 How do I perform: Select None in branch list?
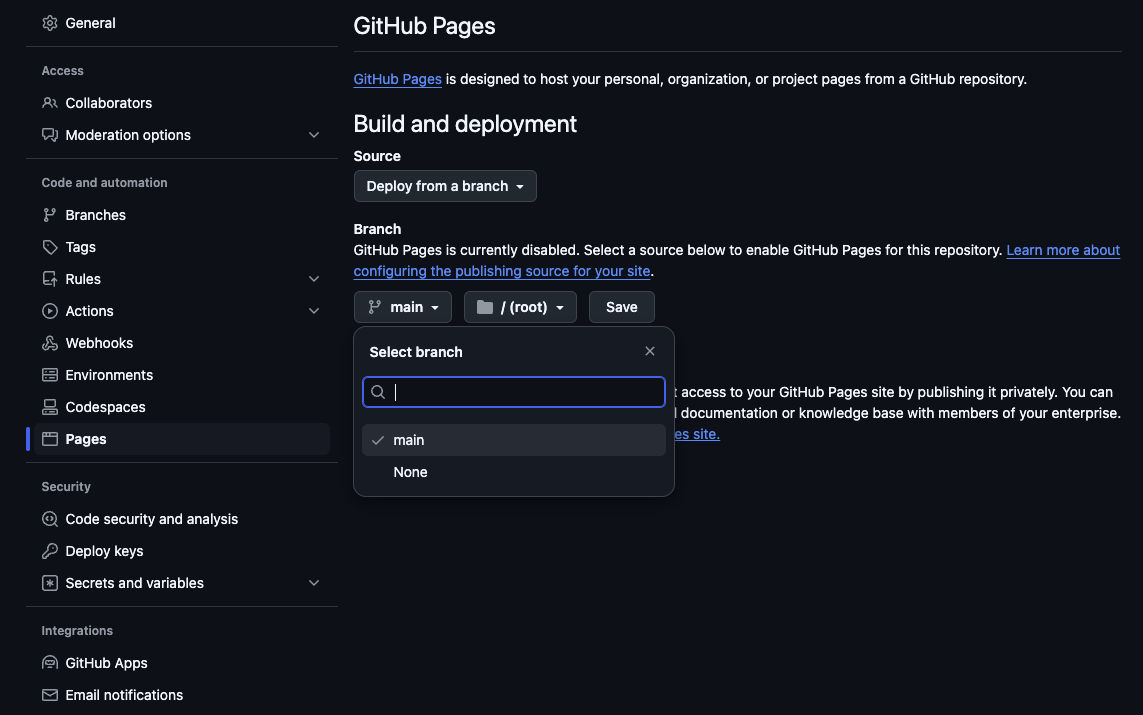514,472
